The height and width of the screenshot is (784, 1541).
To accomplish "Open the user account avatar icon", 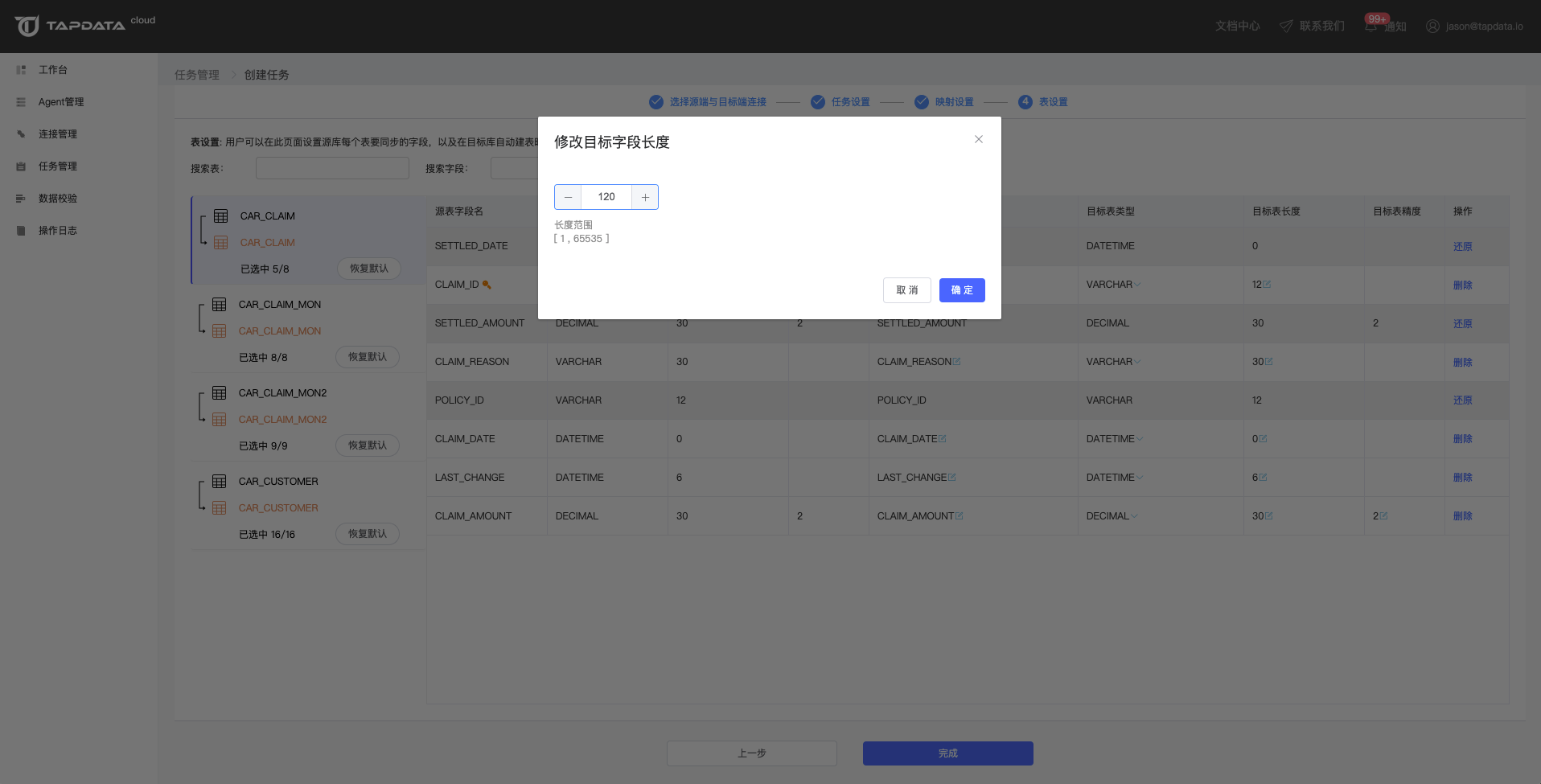I will coord(1432,27).
